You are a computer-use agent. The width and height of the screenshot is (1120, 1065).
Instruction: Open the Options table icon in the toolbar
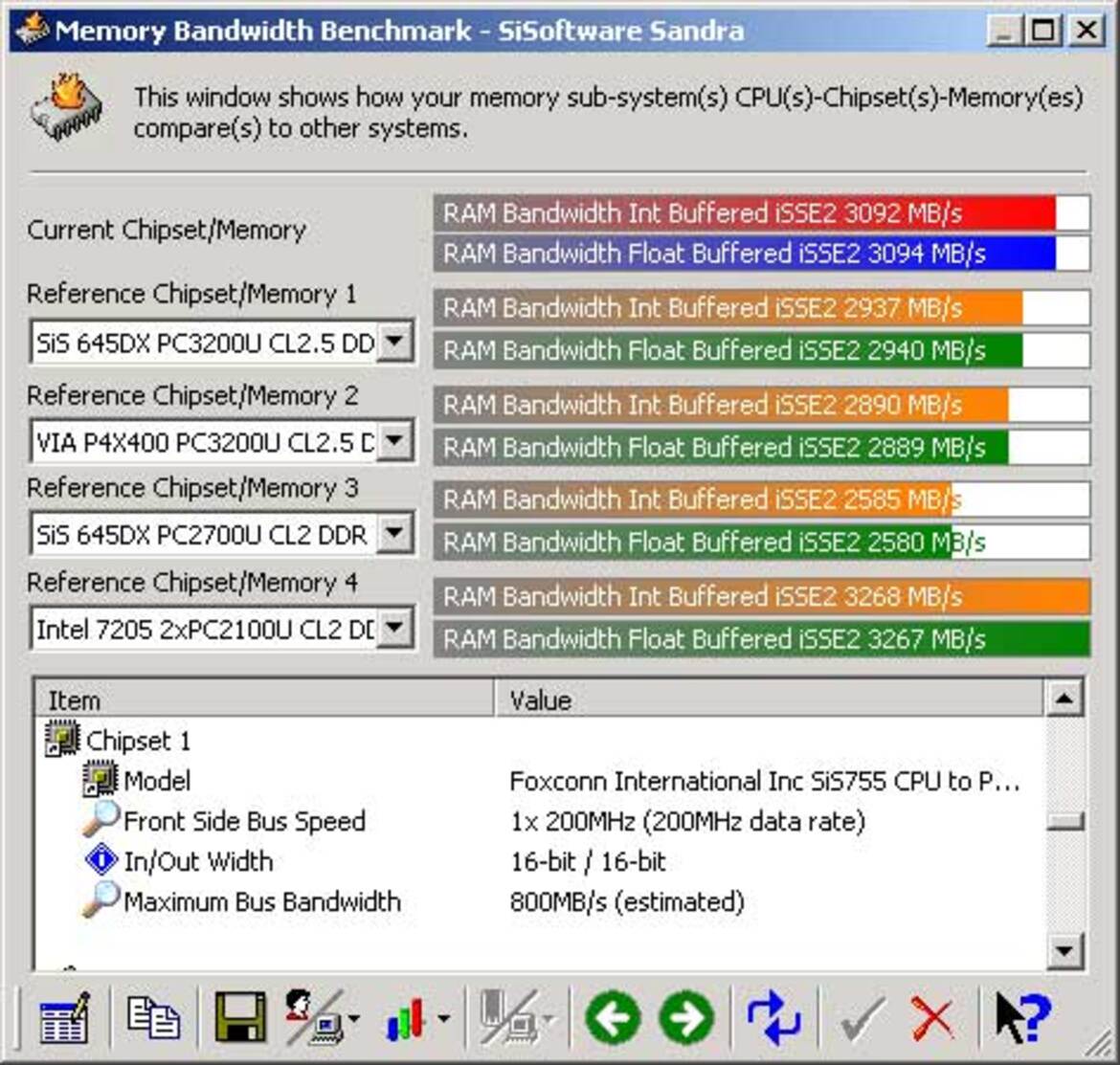pyautogui.click(x=64, y=1018)
